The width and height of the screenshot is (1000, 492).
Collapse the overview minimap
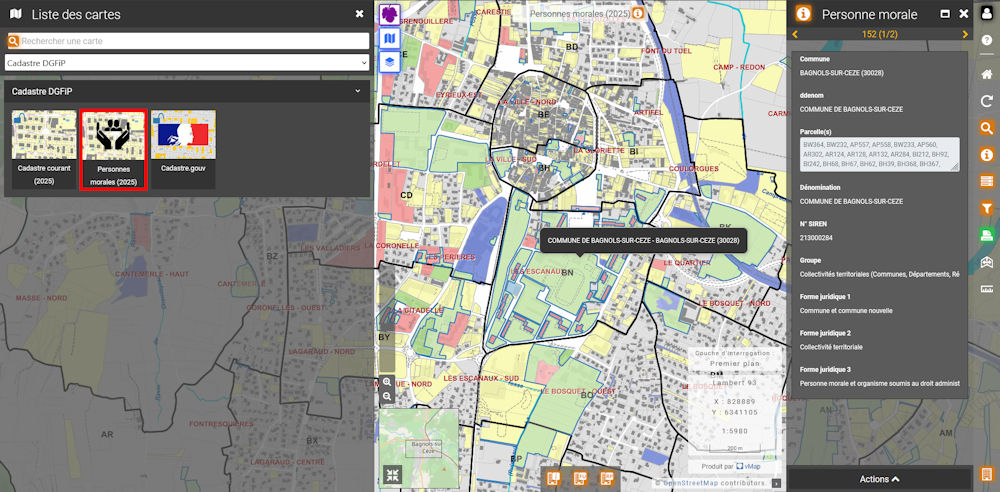click(391, 476)
